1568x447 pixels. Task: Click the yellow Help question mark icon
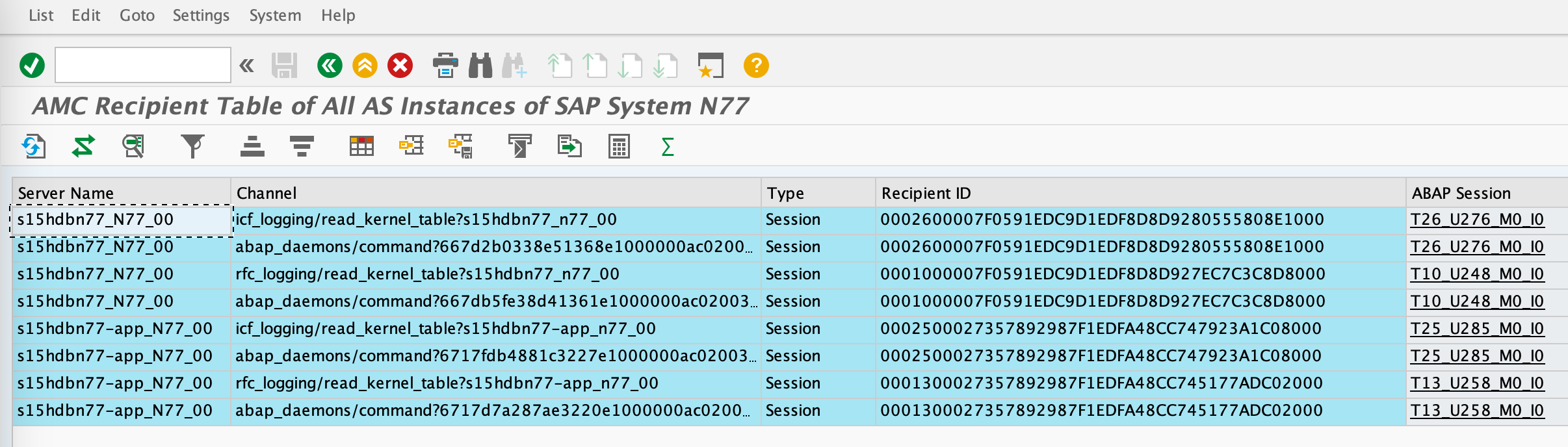tap(756, 66)
